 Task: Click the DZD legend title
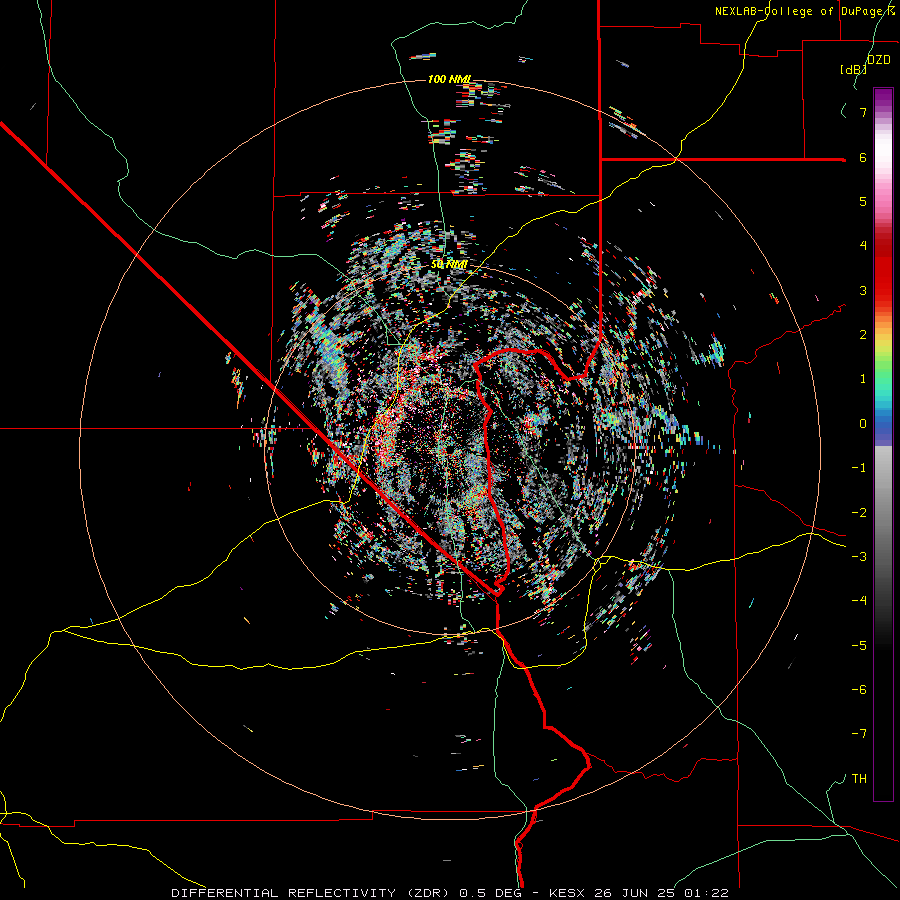pos(878,59)
